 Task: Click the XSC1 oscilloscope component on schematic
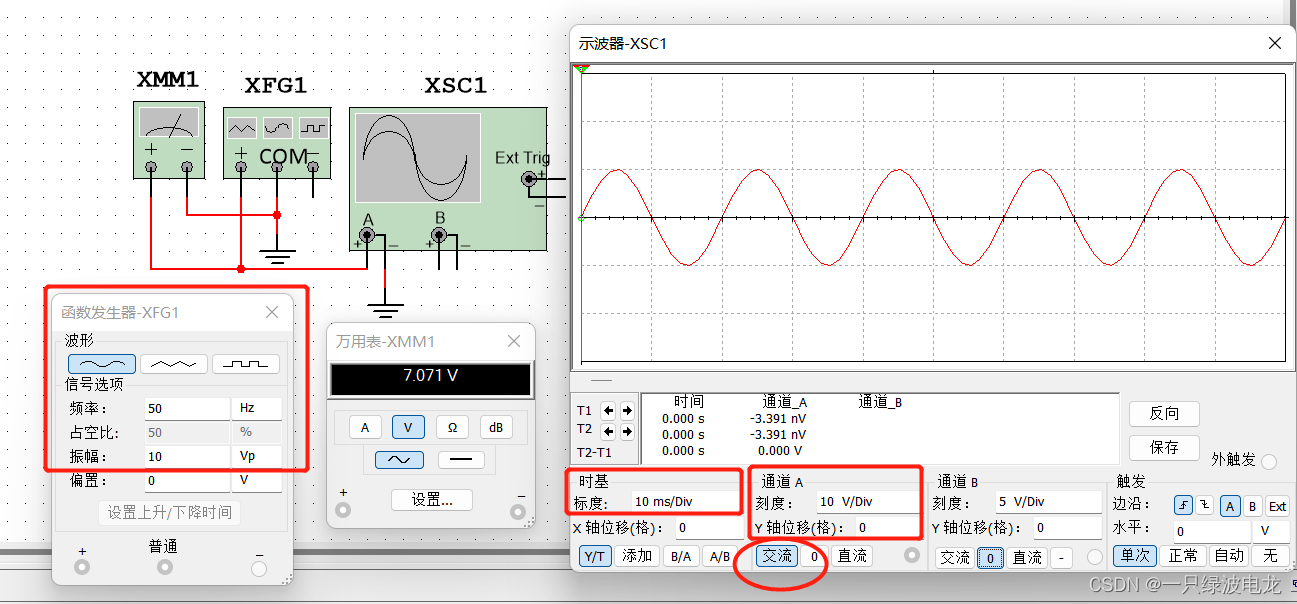click(448, 178)
